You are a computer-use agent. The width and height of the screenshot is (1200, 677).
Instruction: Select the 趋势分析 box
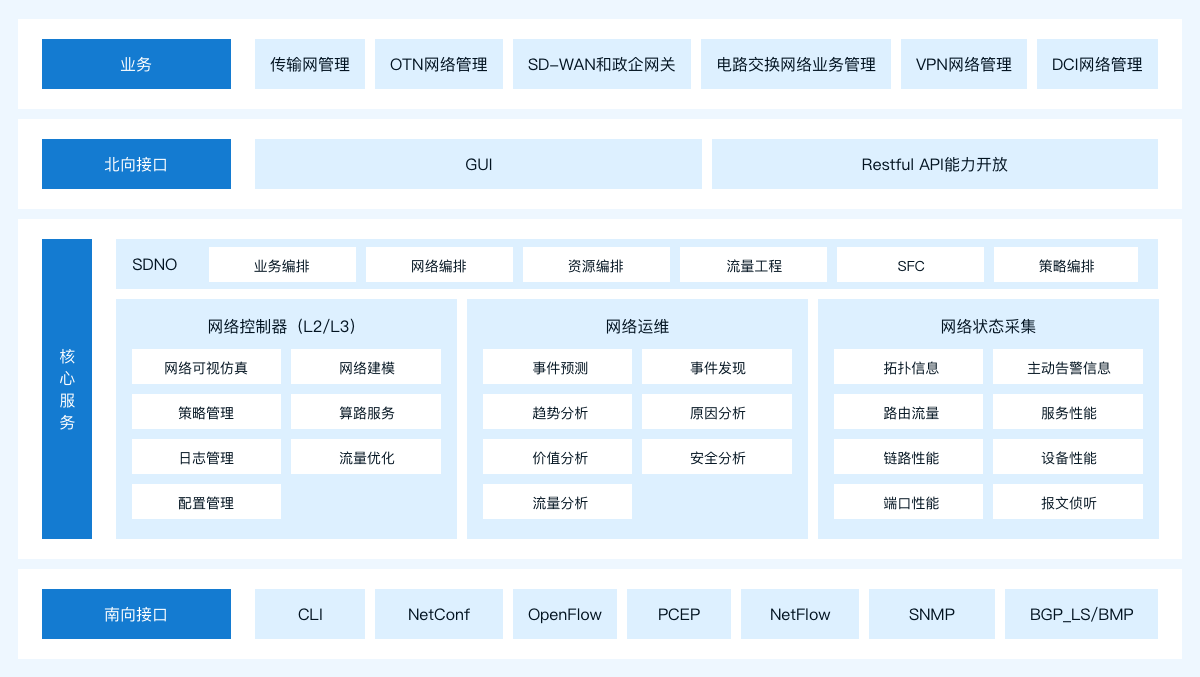(x=557, y=412)
